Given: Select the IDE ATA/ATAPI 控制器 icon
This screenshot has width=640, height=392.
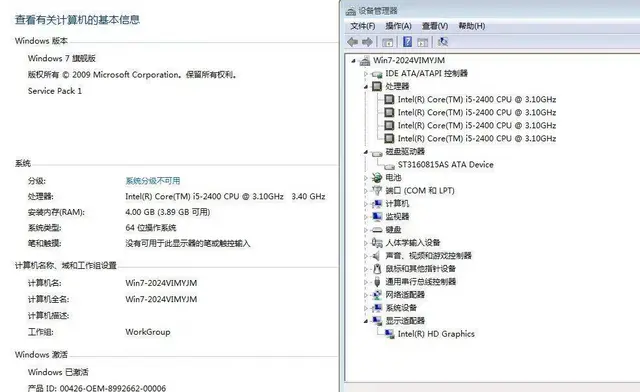Looking at the screenshot, I should 377,74.
